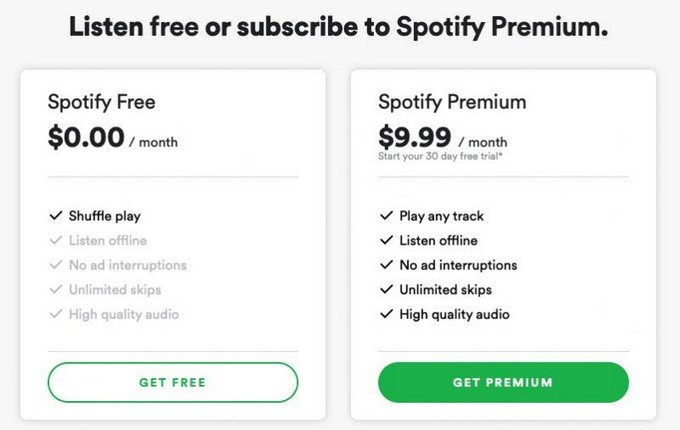Click the greyed checkmark beside Free Listen offline

pyautogui.click(x=54, y=241)
